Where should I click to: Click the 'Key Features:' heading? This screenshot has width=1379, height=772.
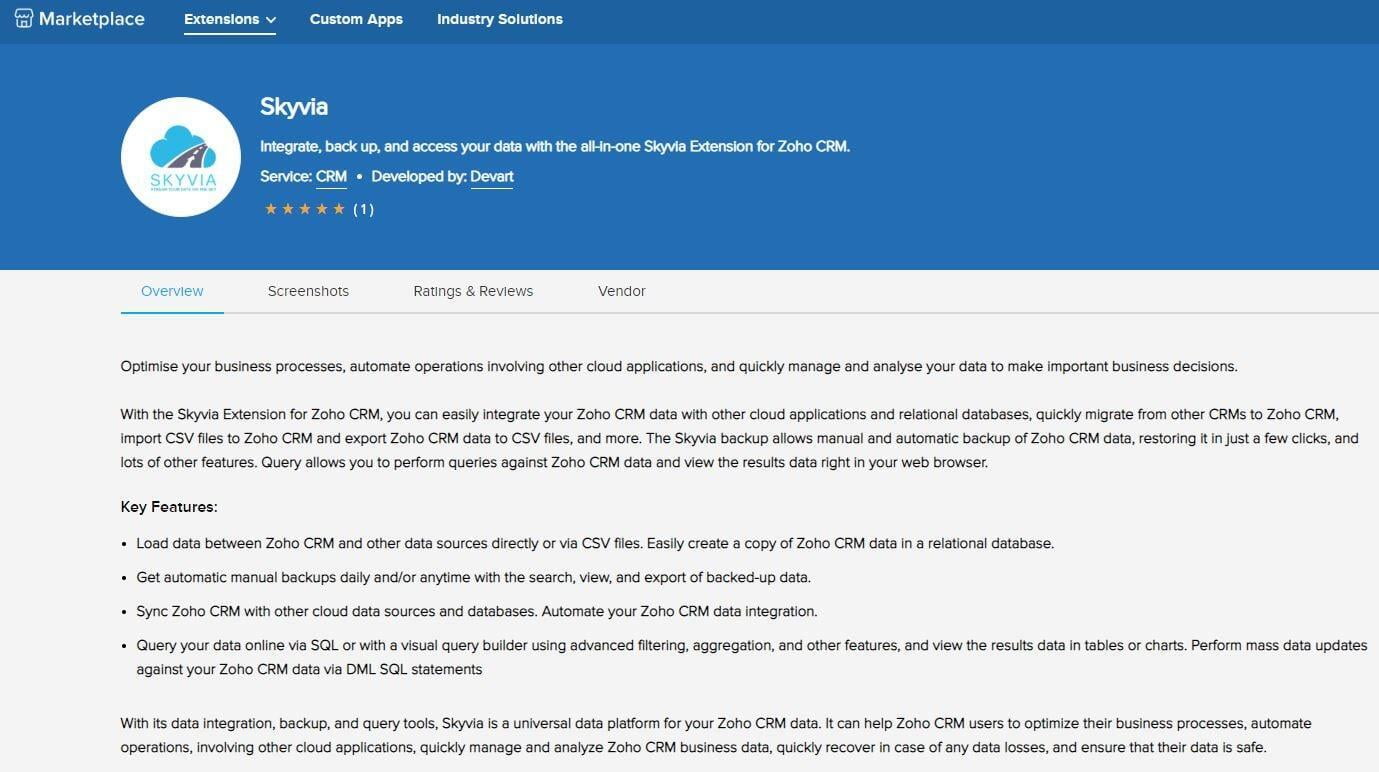(x=169, y=507)
